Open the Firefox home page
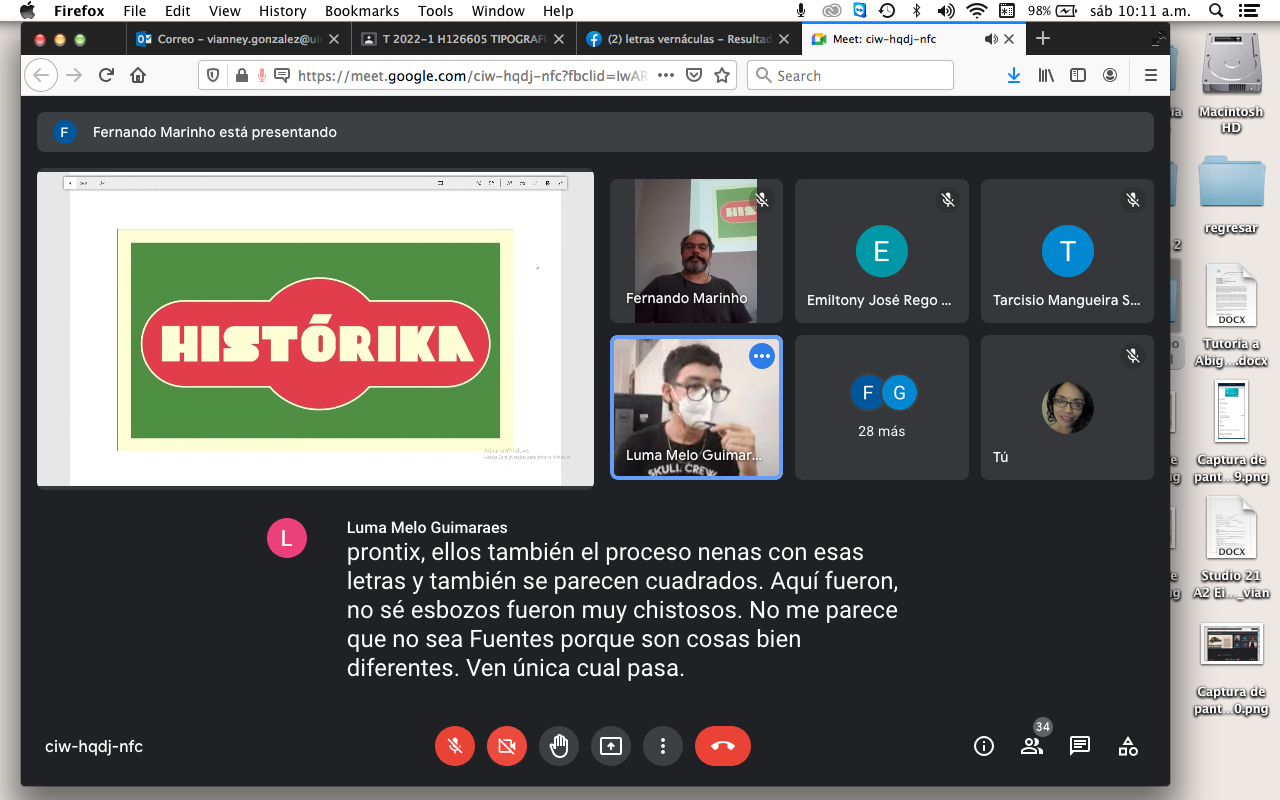Viewport: 1280px width, 800px height. click(x=138, y=75)
